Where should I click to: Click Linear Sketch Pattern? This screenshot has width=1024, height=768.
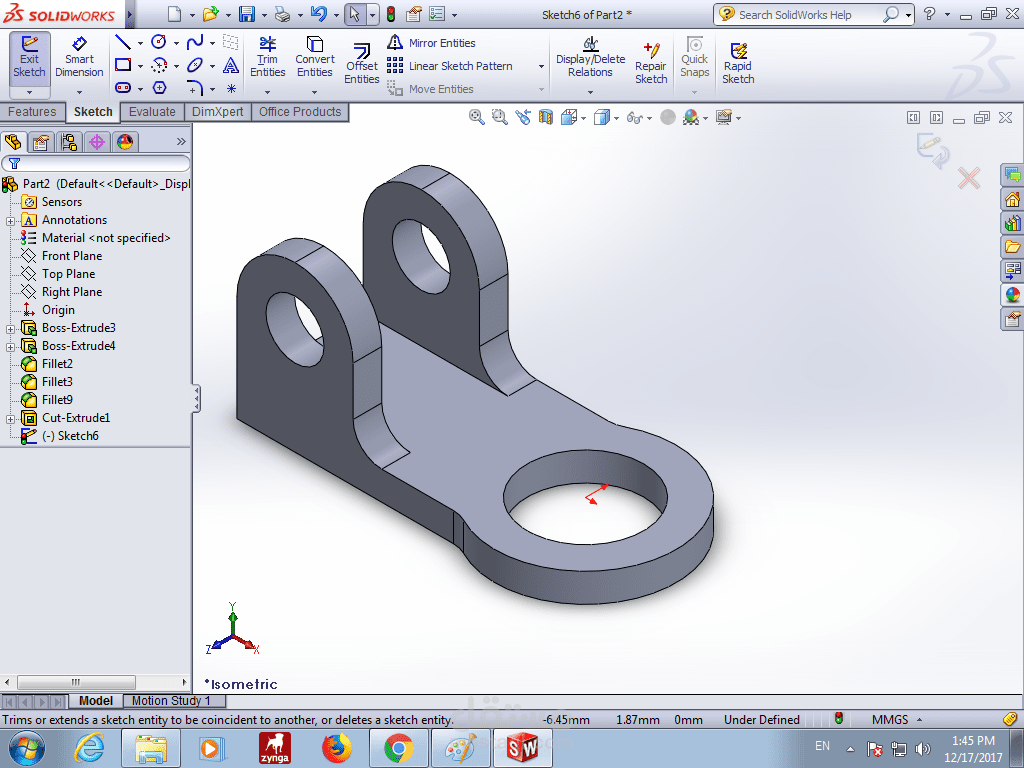450,66
